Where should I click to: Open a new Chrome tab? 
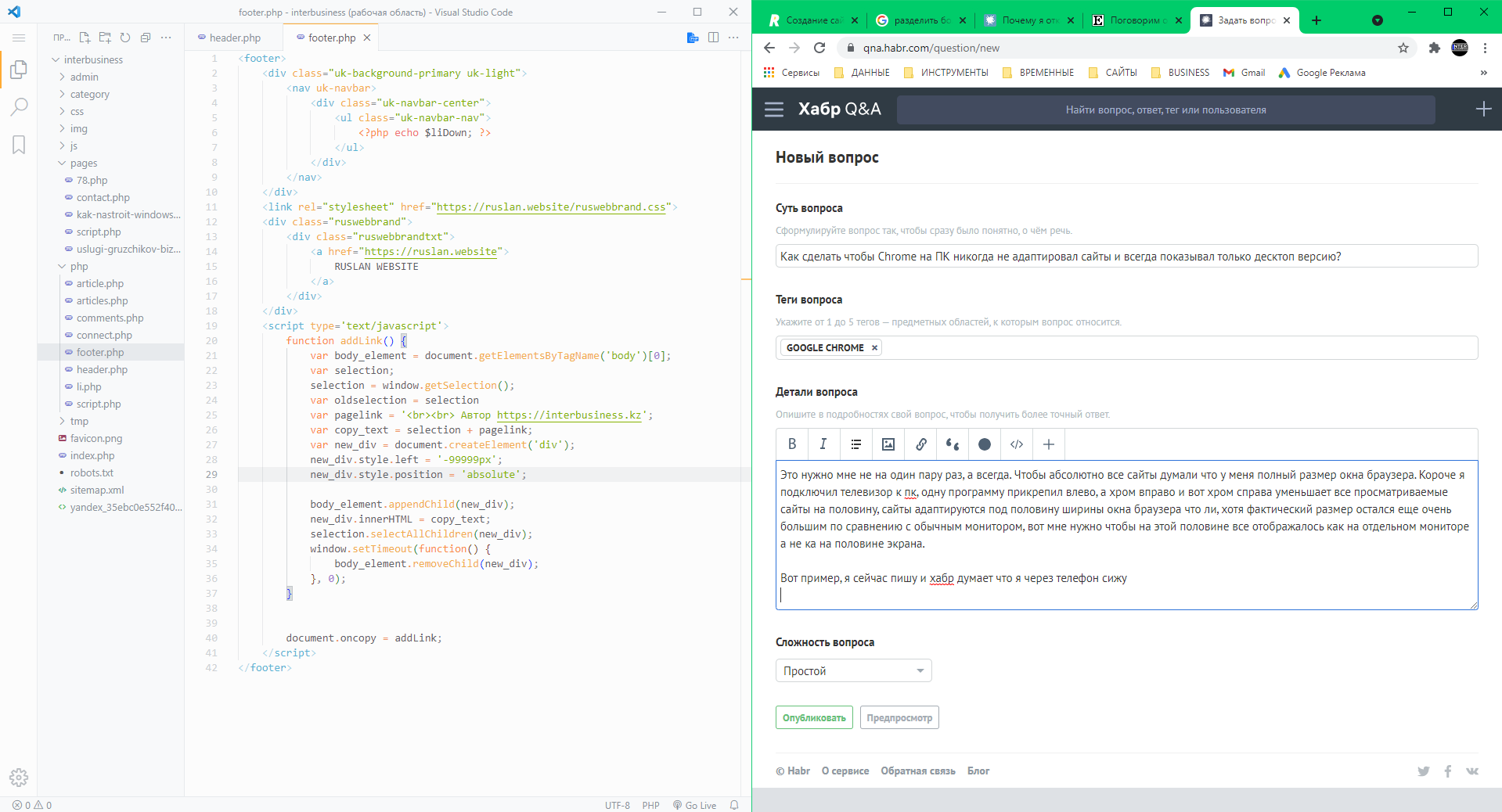(x=1317, y=20)
